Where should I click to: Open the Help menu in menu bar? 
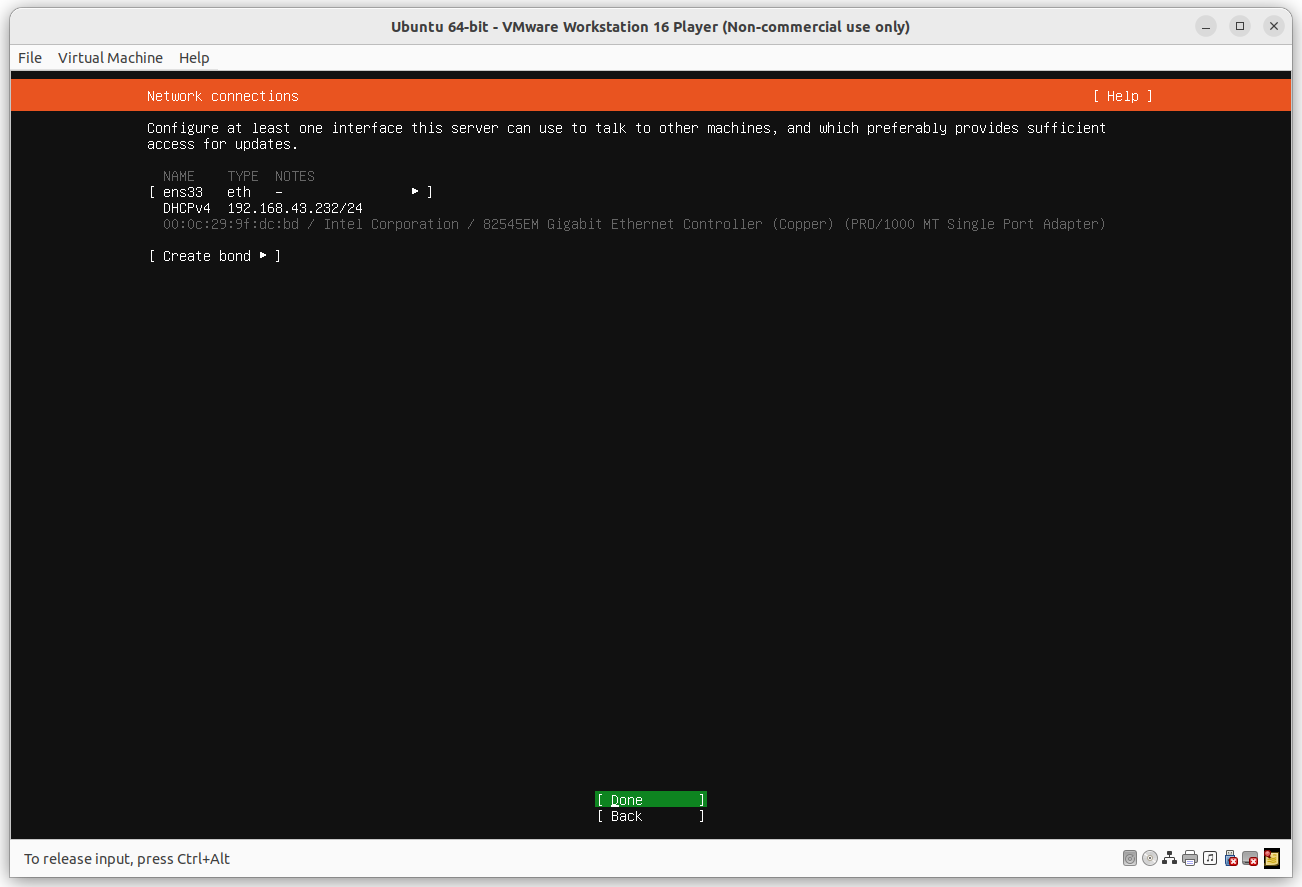tap(194, 57)
